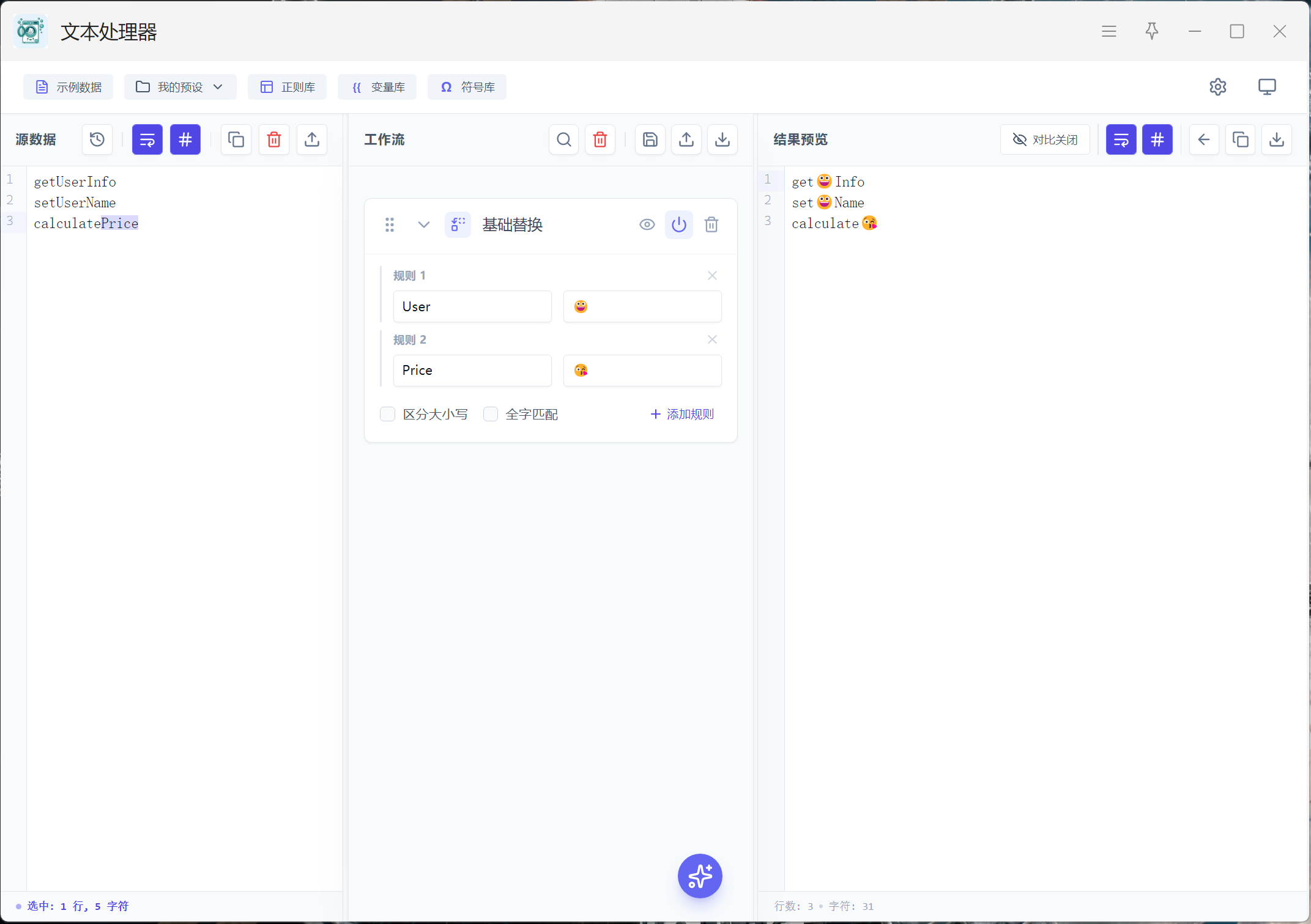Download result preview output
This screenshot has height=924, width=1311.
click(1277, 139)
